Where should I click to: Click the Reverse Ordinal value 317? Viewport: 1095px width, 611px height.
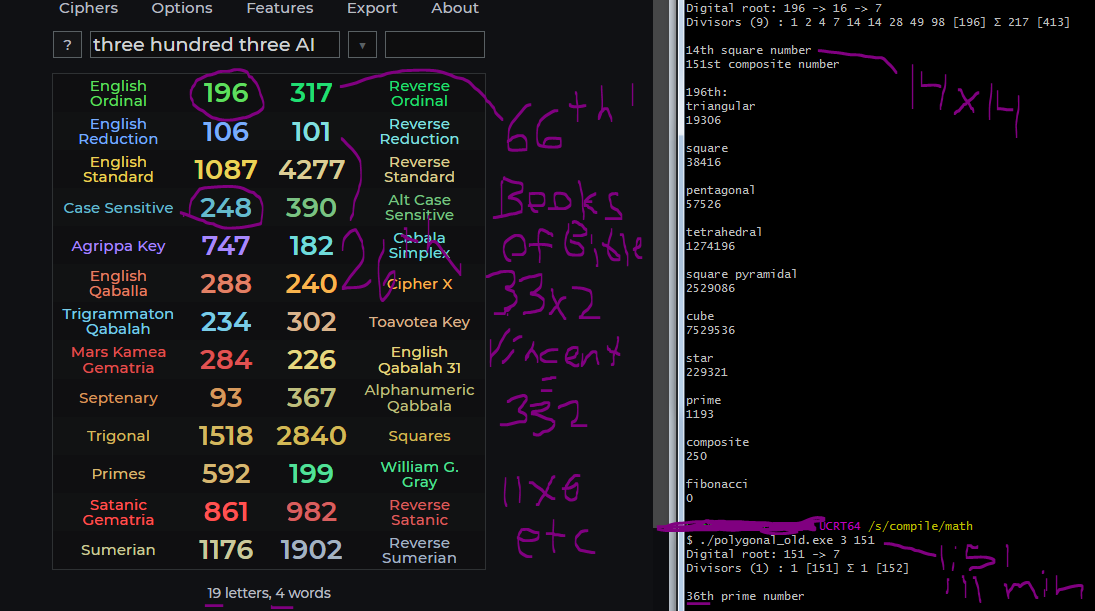coord(311,93)
